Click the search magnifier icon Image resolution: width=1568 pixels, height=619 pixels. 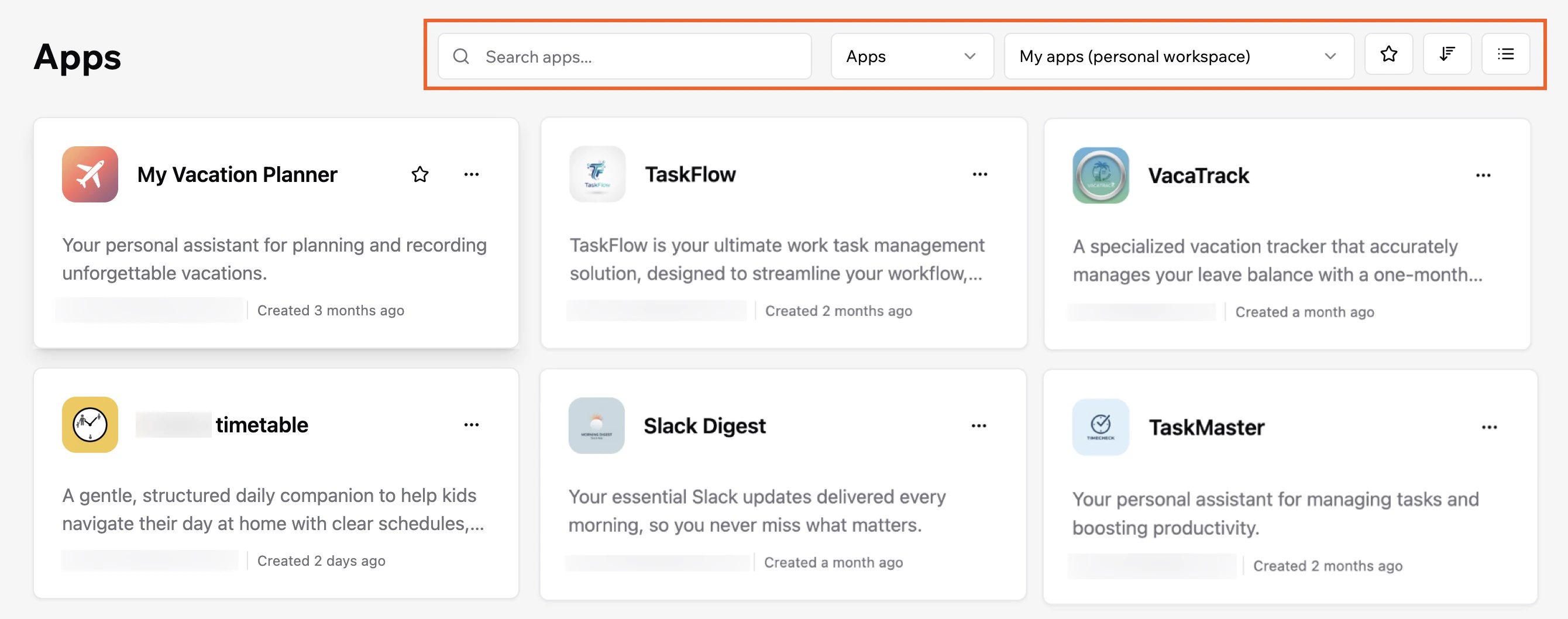461,56
